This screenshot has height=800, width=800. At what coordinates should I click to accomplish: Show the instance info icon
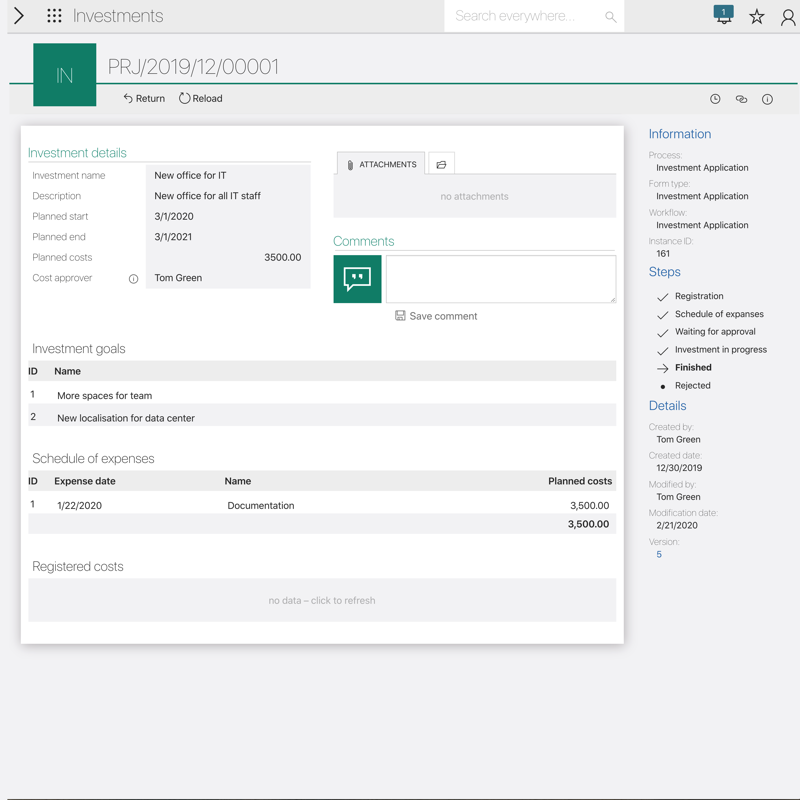[x=767, y=99]
